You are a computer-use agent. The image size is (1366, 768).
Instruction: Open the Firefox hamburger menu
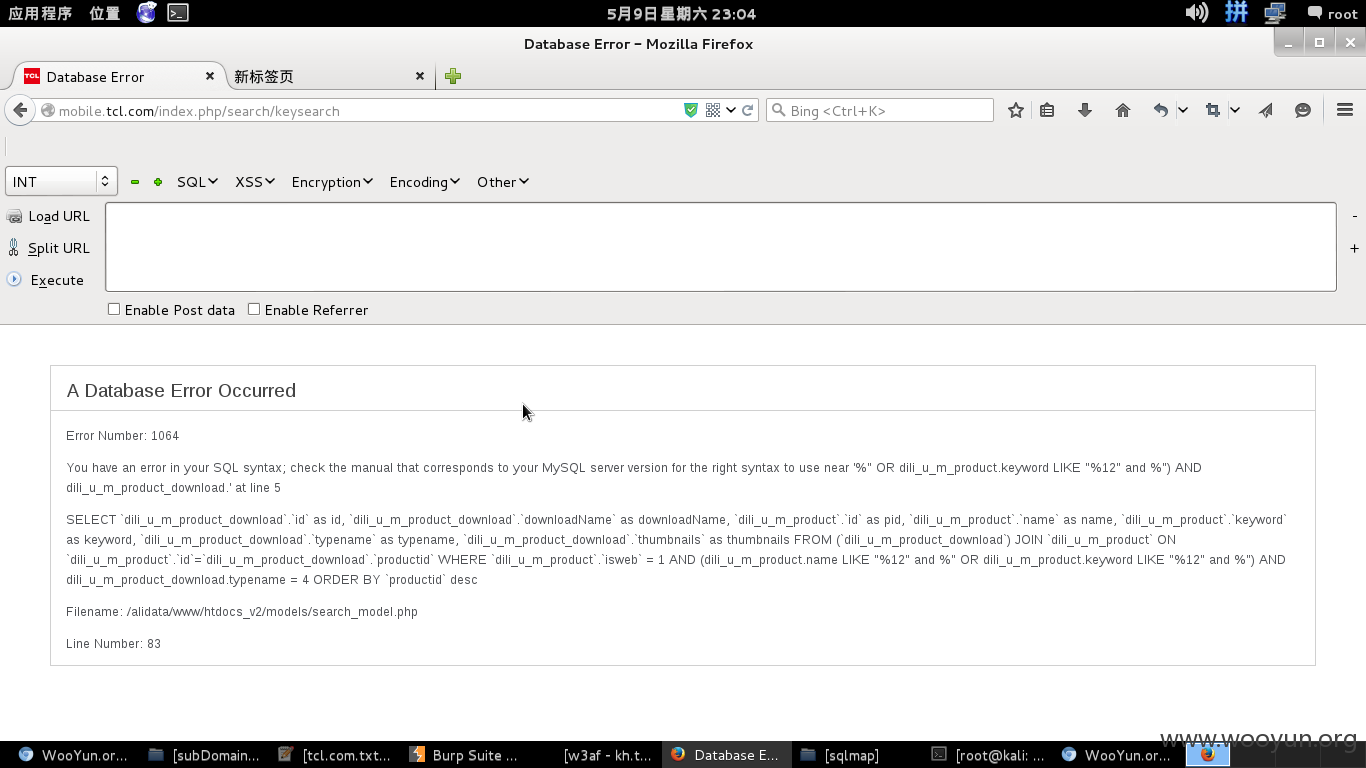[x=1345, y=110]
